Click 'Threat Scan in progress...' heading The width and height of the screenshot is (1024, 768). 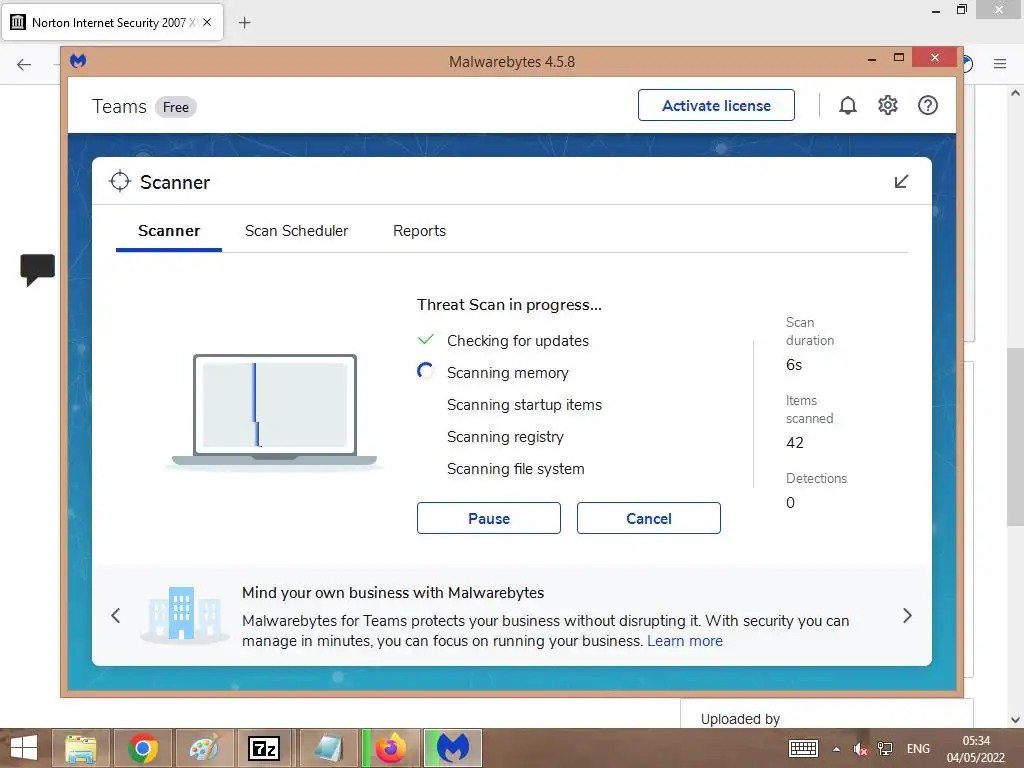coord(509,305)
